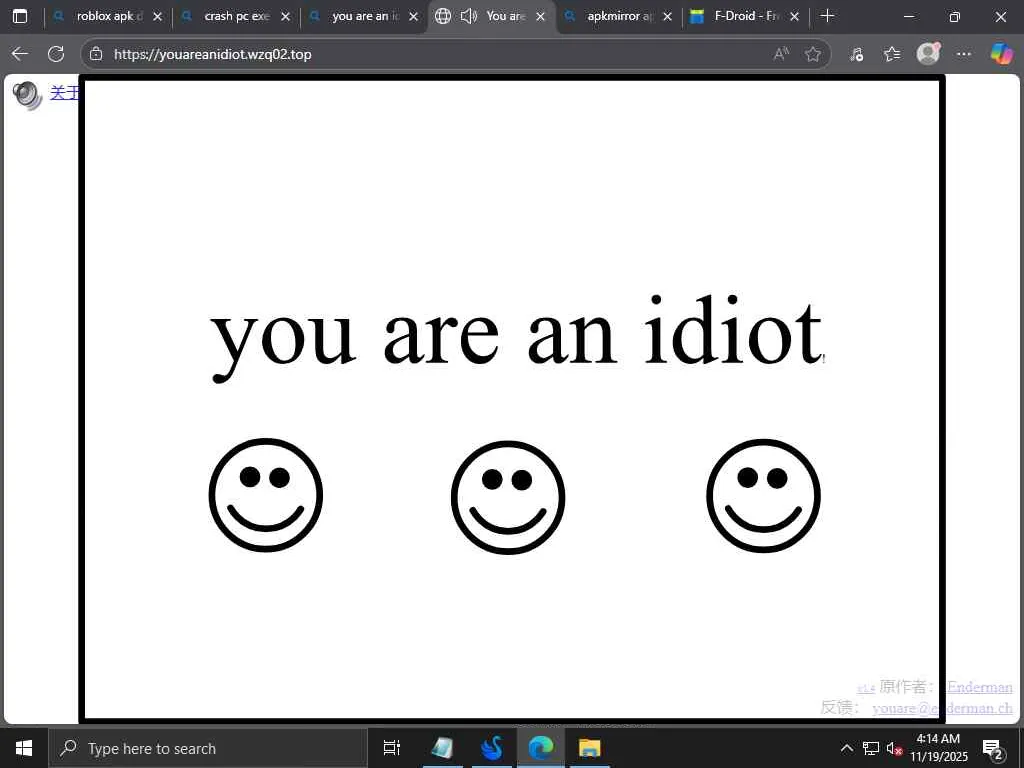Viewport: 1024px width, 768px height.
Task: Open the Enderman author link
Action: (x=980, y=687)
